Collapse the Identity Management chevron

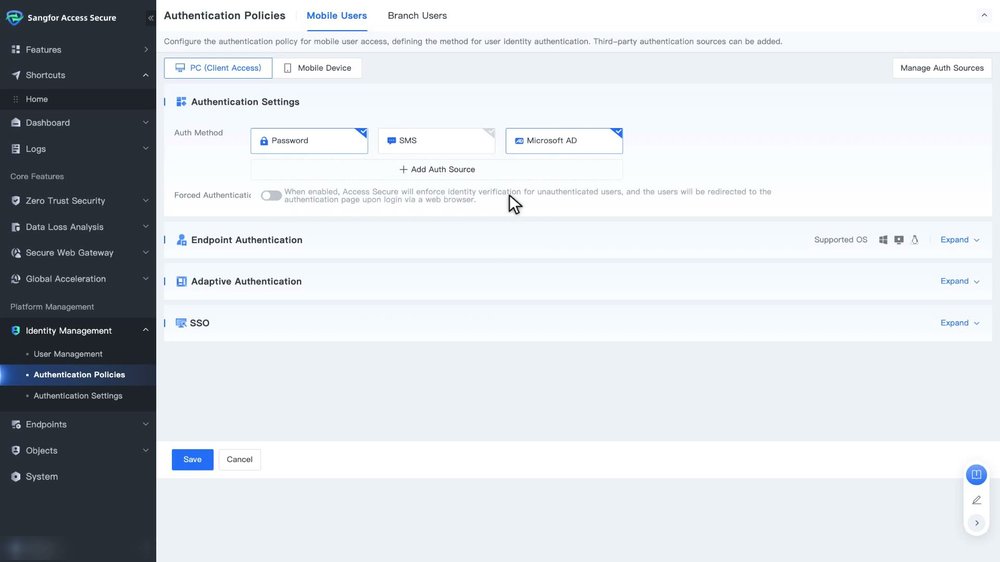click(145, 330)
